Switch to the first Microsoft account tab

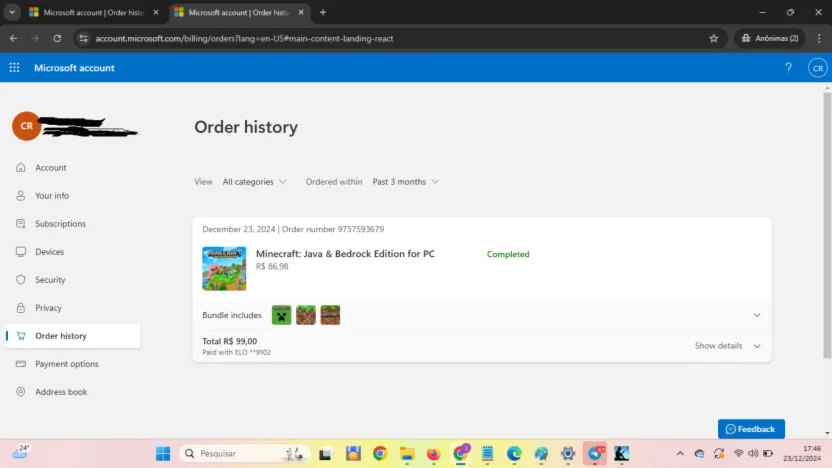click(x=93, y=12)
